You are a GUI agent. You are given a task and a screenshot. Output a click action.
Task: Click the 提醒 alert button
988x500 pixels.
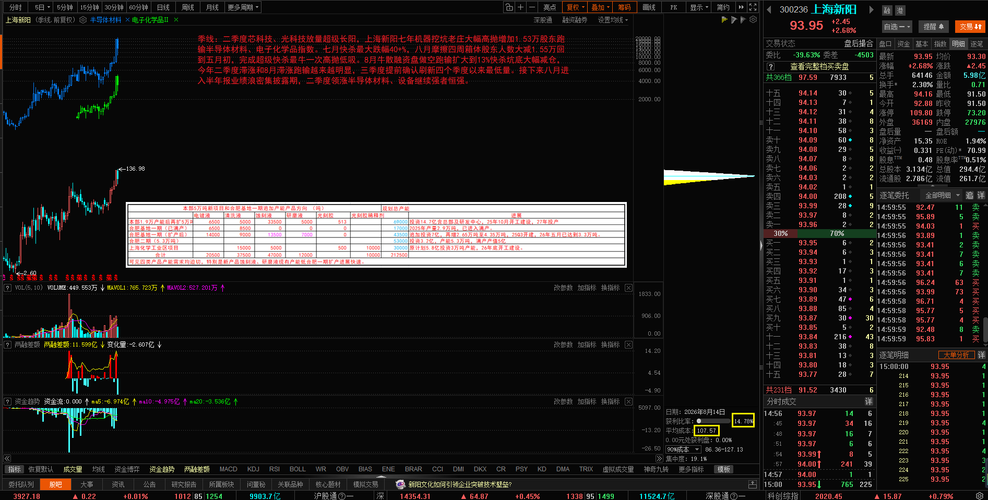(x=933, y=26)
